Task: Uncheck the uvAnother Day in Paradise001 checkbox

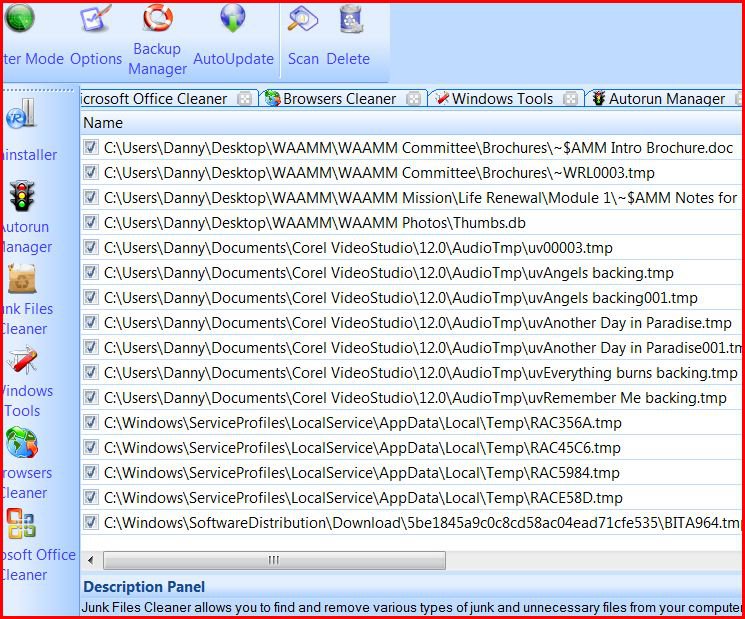Action: pos(90,347)
